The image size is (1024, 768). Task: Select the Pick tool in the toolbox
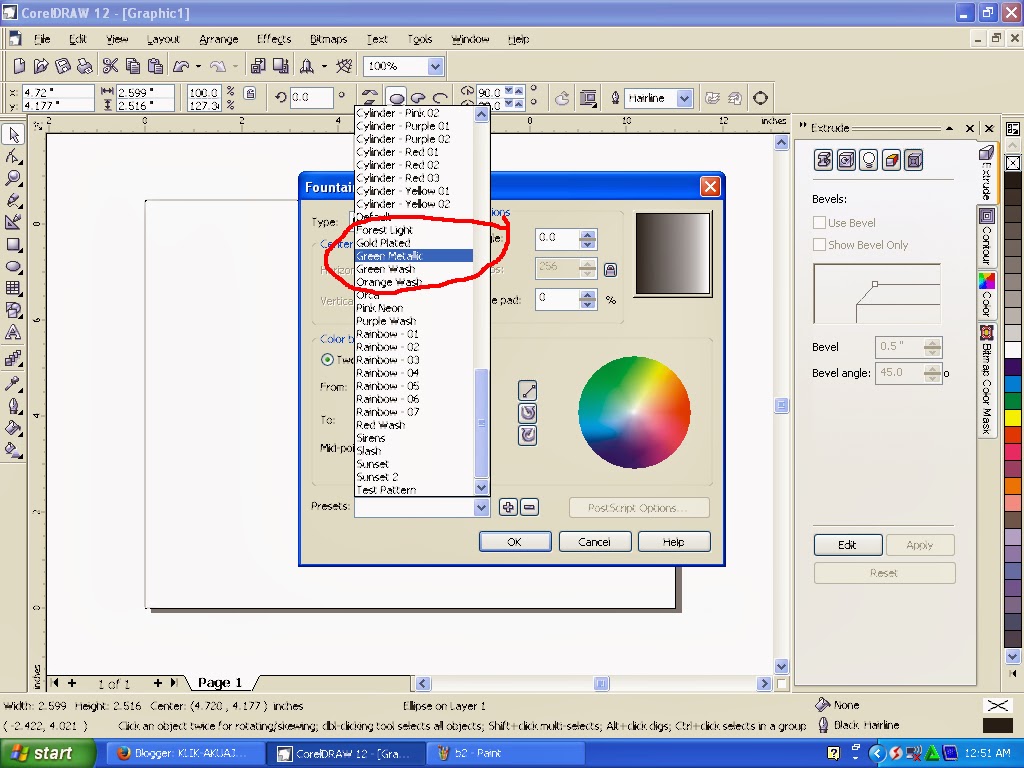(13, 135)
